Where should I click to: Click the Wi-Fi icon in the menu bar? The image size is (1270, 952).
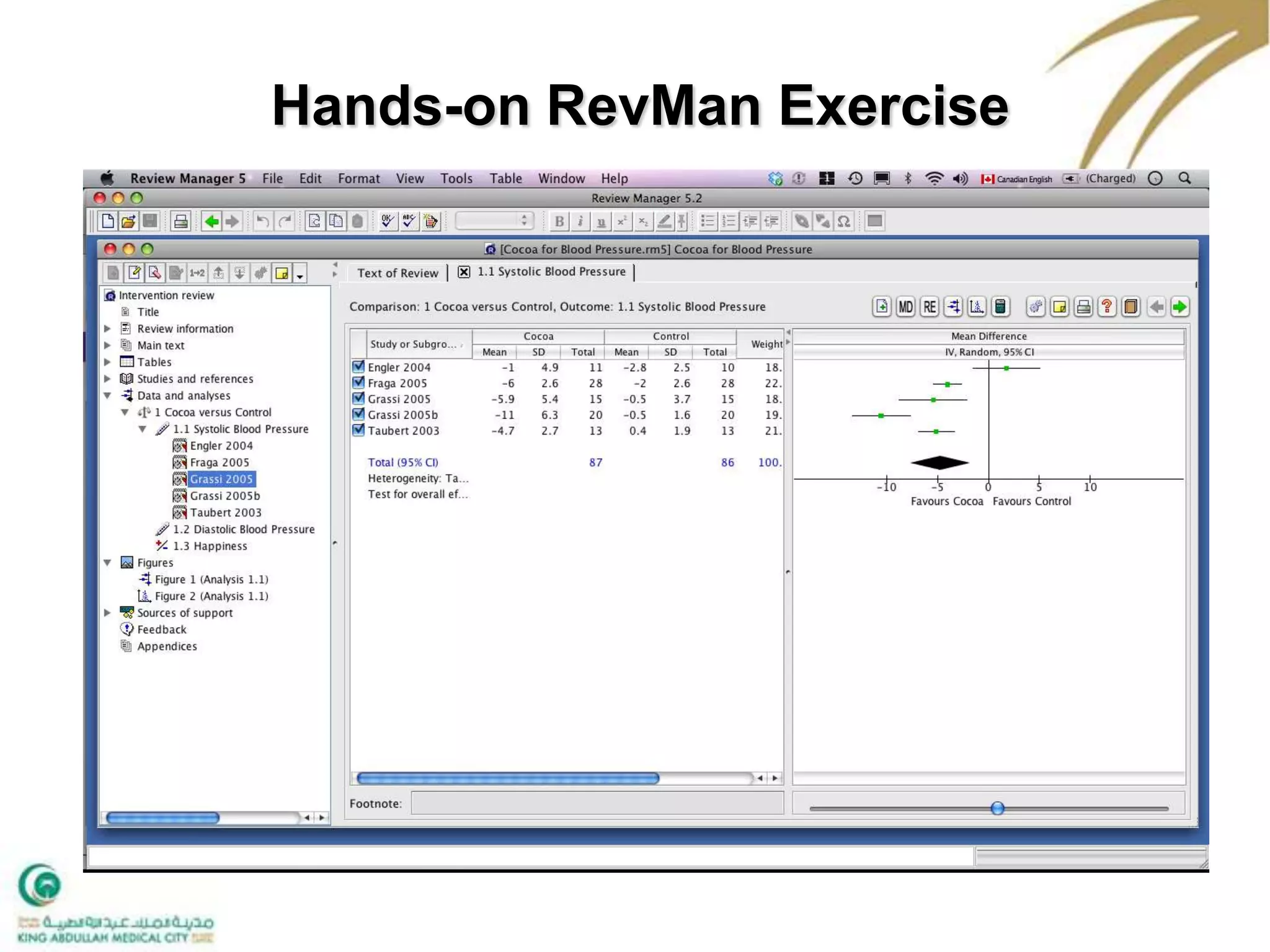(934, 178)
